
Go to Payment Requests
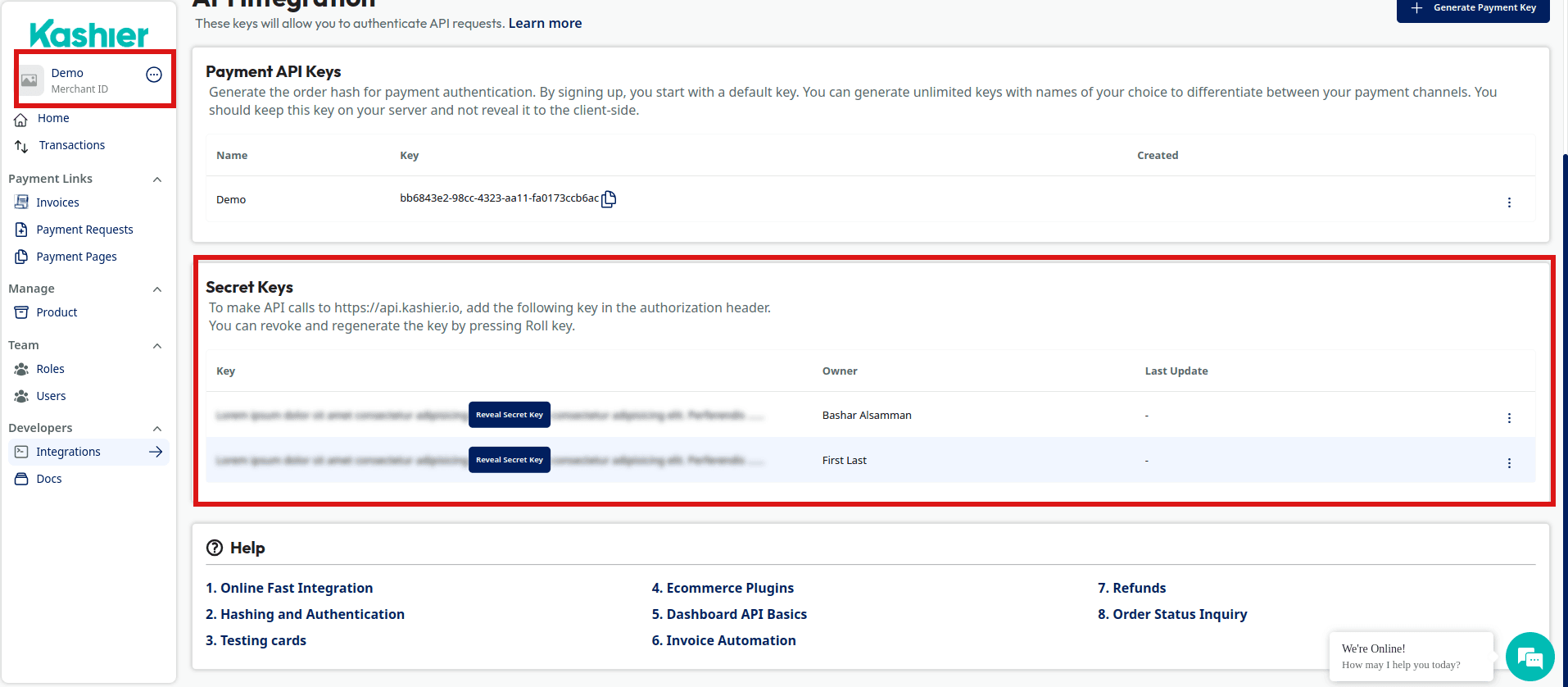pos(84,230)
